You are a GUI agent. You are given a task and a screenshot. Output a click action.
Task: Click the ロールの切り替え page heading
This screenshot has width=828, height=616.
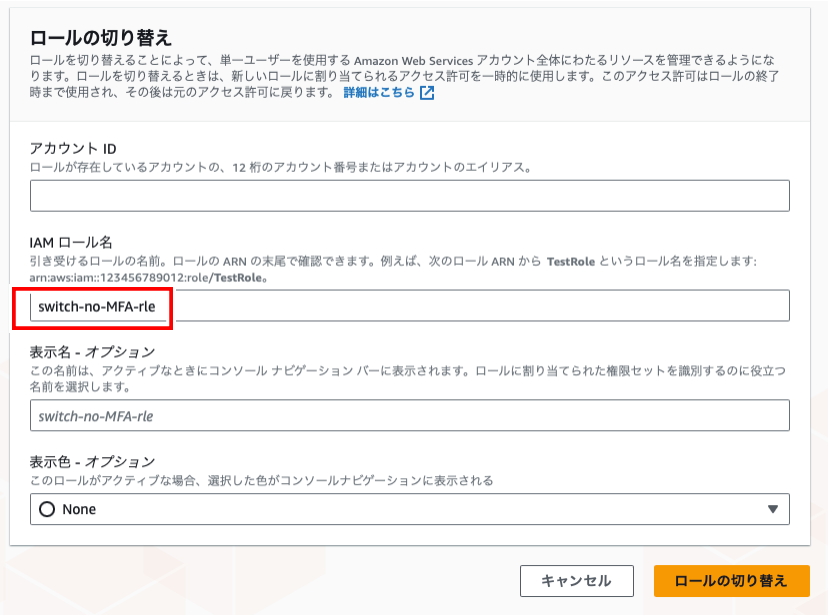click(101, 38)
